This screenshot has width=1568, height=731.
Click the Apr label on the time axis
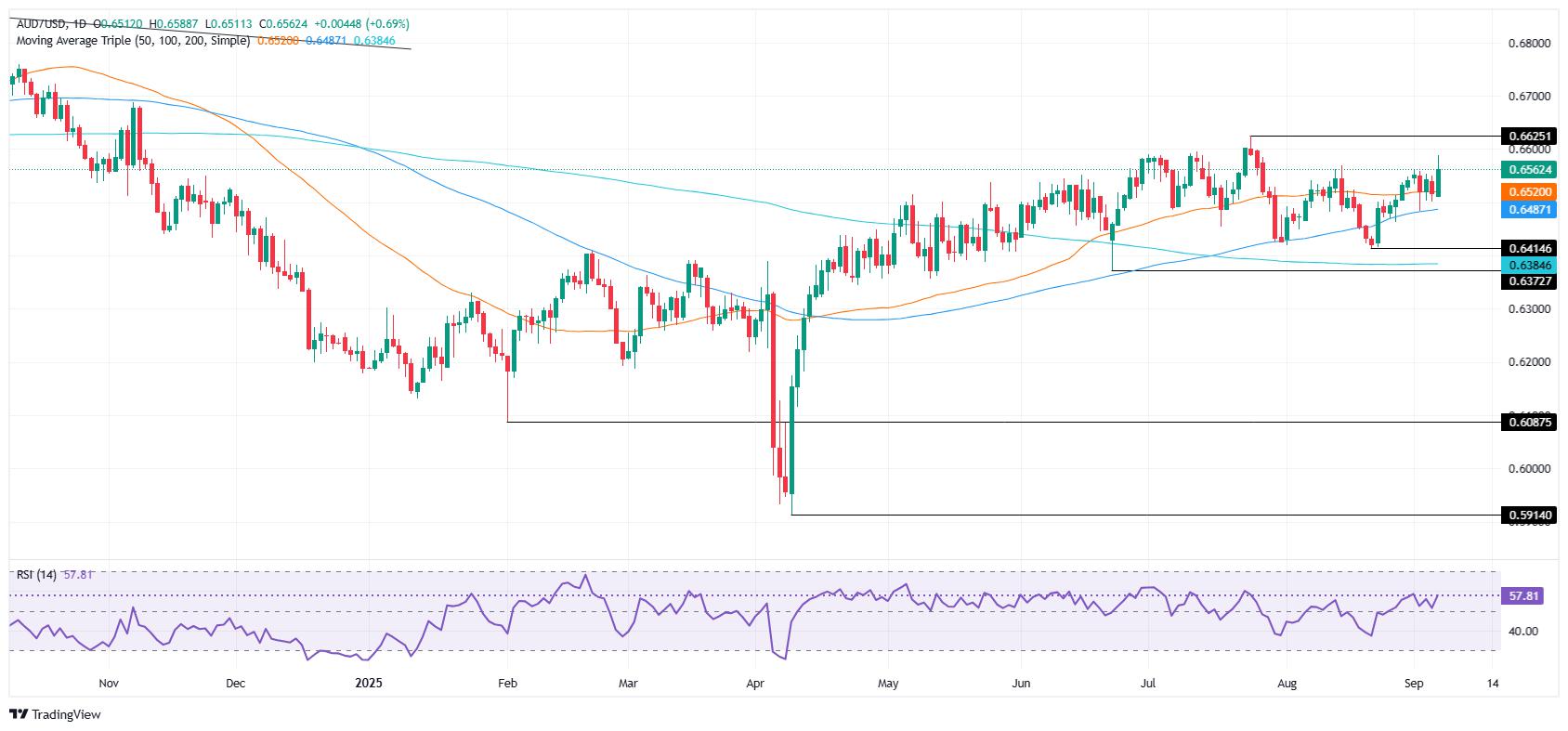[x=755, y=685]
